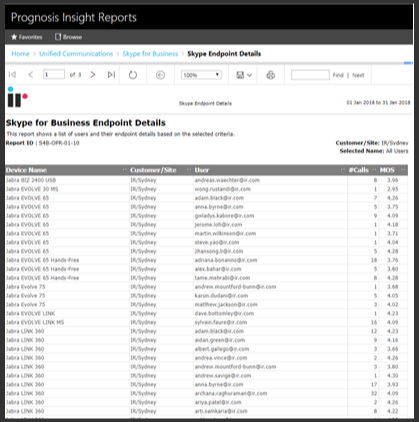Click archana.raghuraman@ir.com user entry
This screenshot has height=422, width=419.
tap(231, 393)
